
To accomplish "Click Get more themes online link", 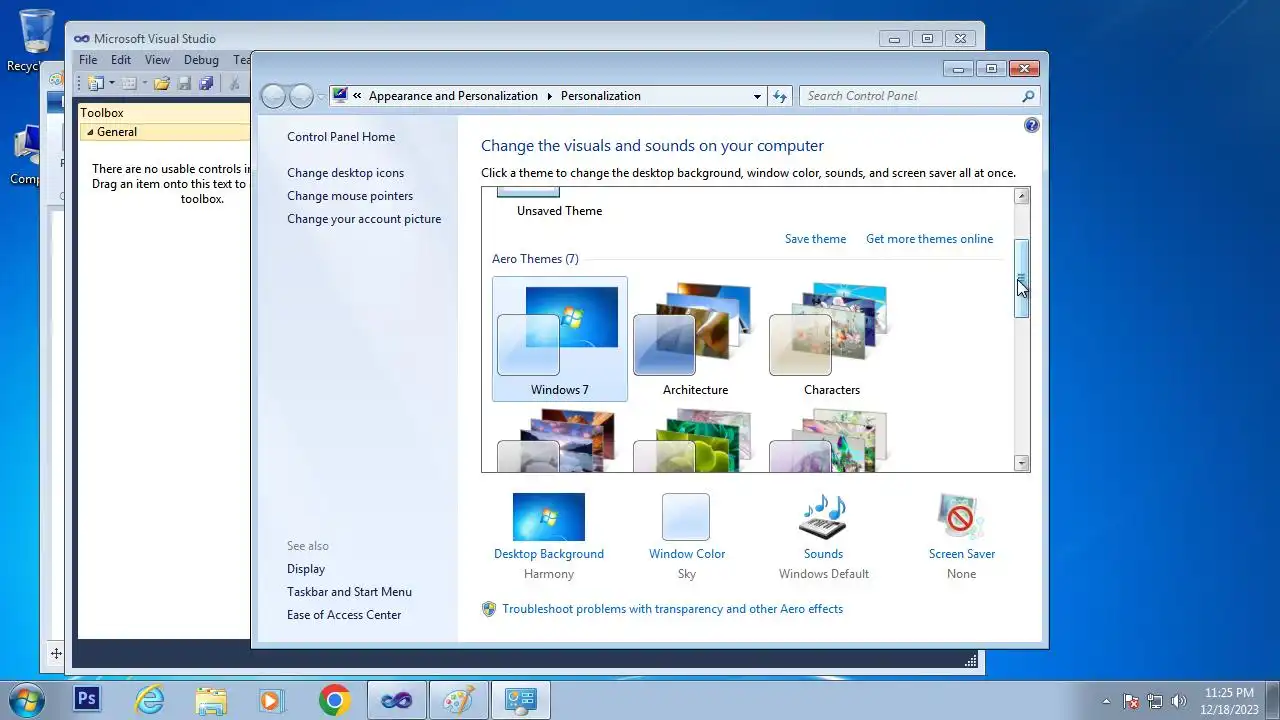I will tap(930, 239).
